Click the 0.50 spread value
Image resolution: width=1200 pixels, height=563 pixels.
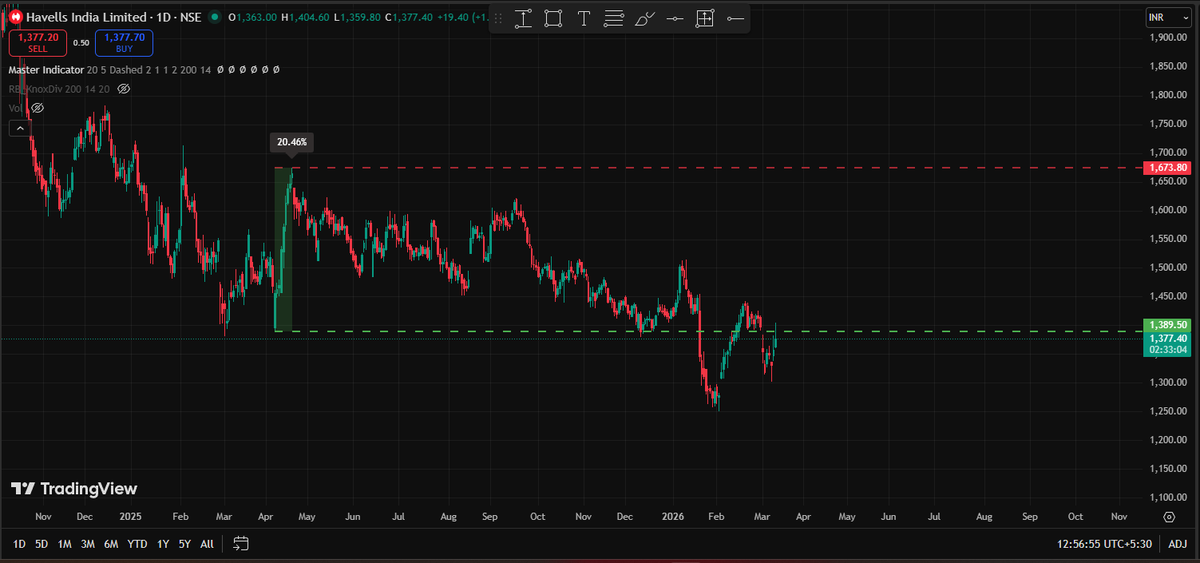point(80,42)
